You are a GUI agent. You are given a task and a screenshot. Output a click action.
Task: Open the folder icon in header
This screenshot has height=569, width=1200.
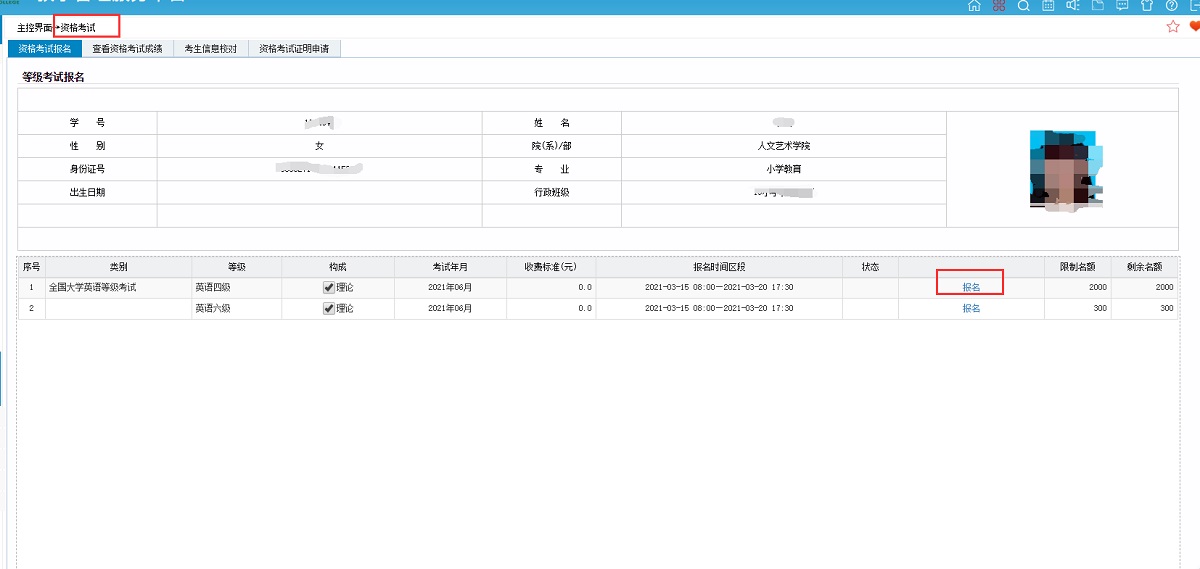[1097, 6]
